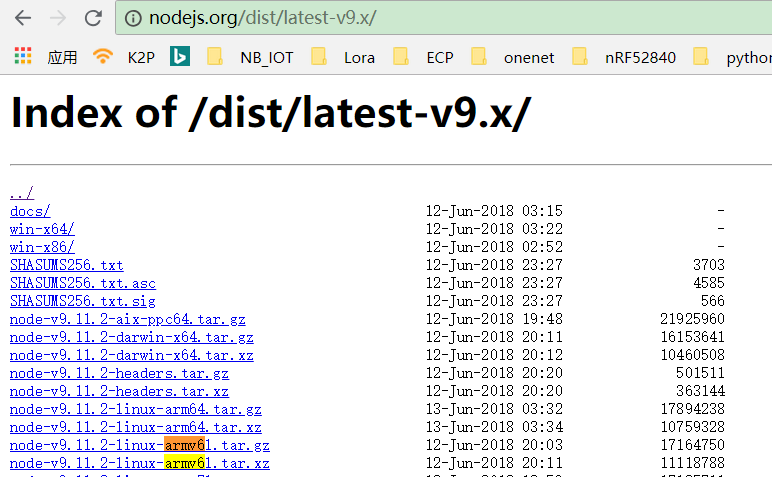The width and height of the screenshot is (772, 477).
Task: Click the 12-Jun-2018 03:22 date of win-x64/
Action: pos(494,229)
